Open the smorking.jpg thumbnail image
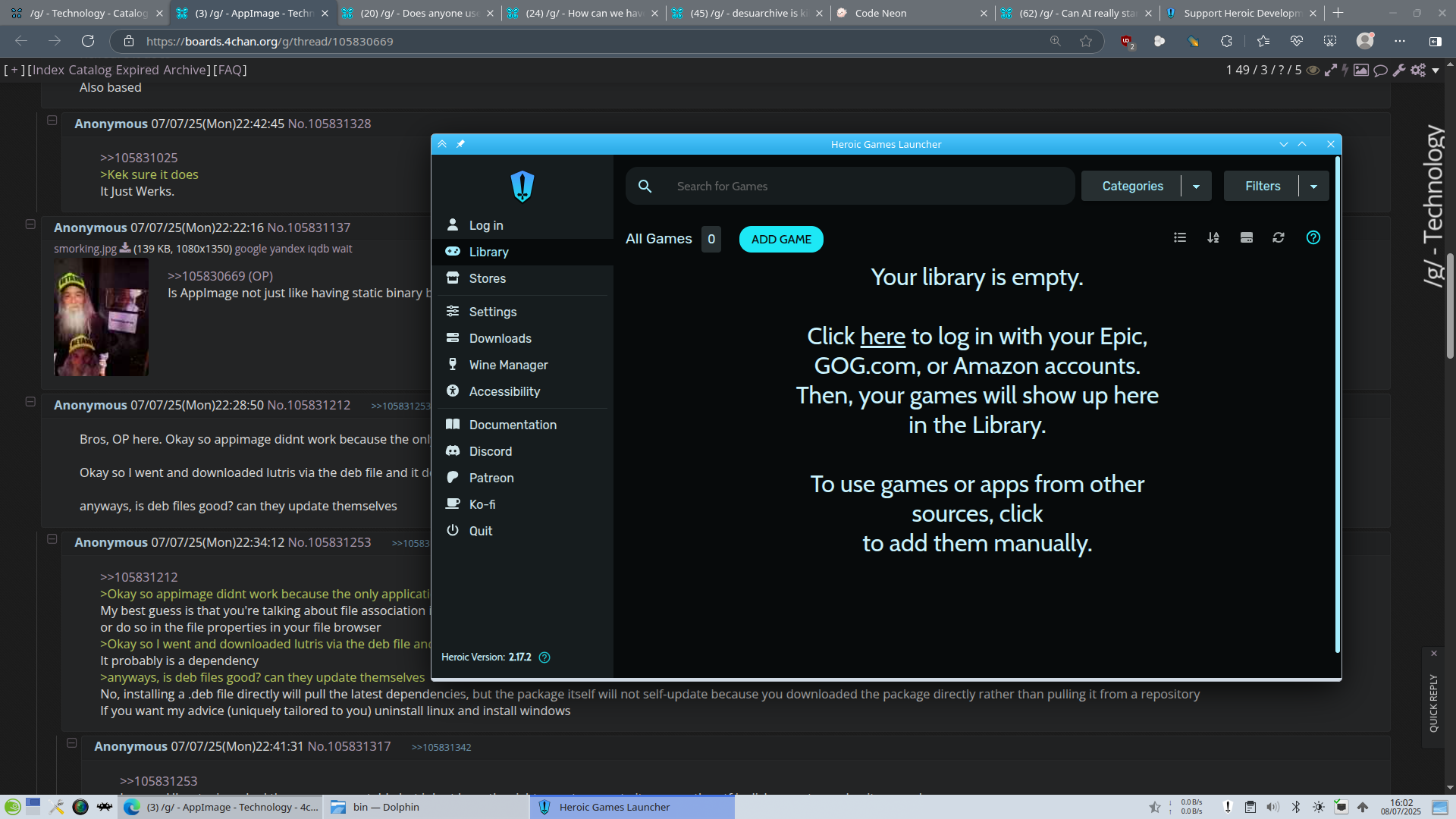Screen dimensions: 1456x819 pyautogui.click(x=101, y=317)
